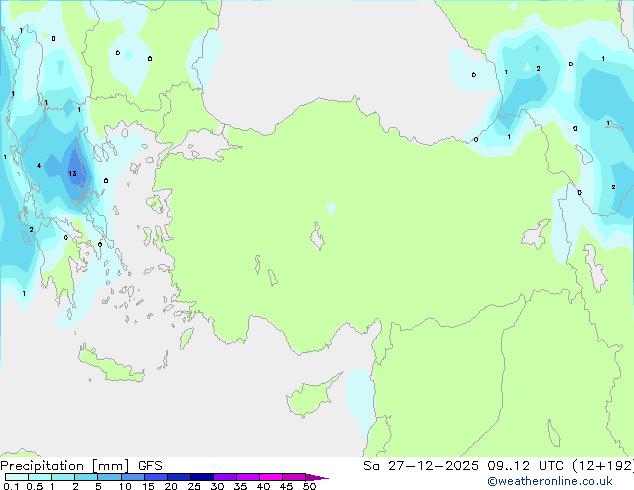Click the '25' legend scale label
This screenshot has width=634, height=490.
coord(194,486)
